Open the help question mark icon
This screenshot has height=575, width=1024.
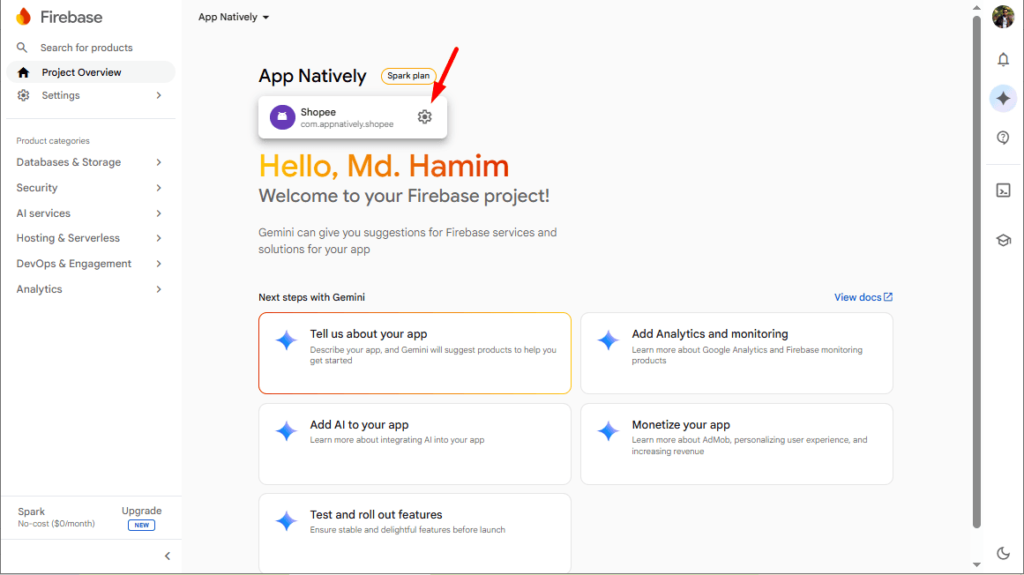(1003, 138)
